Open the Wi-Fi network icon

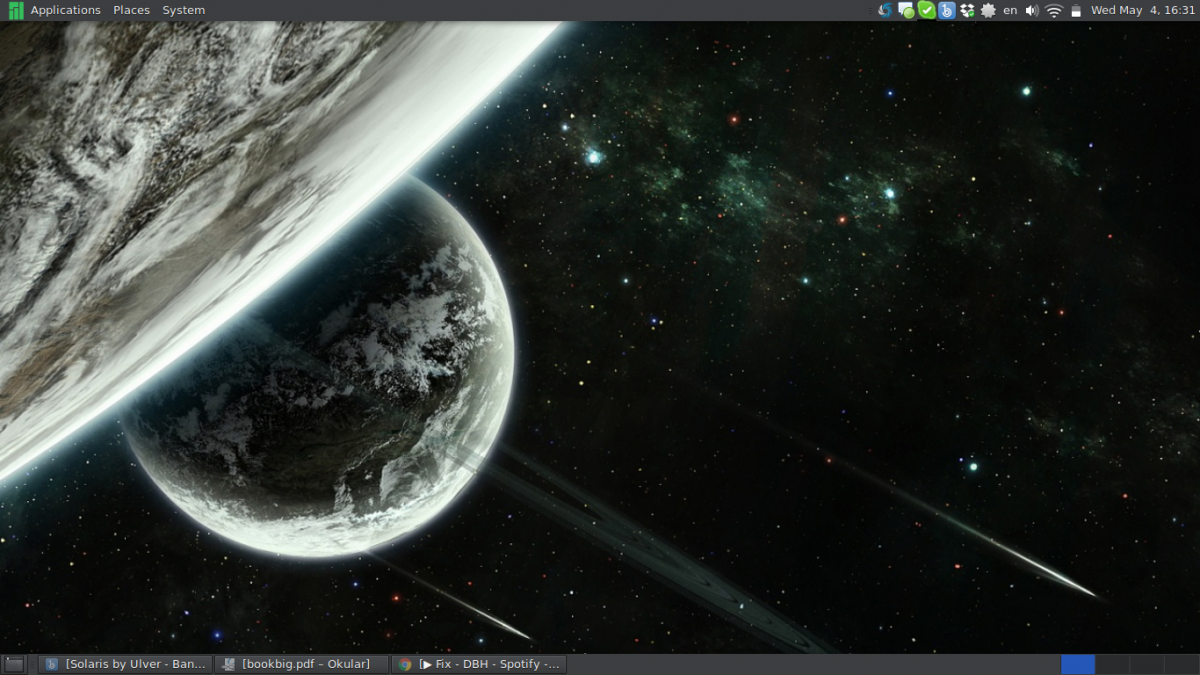(x=1054, y=11)
